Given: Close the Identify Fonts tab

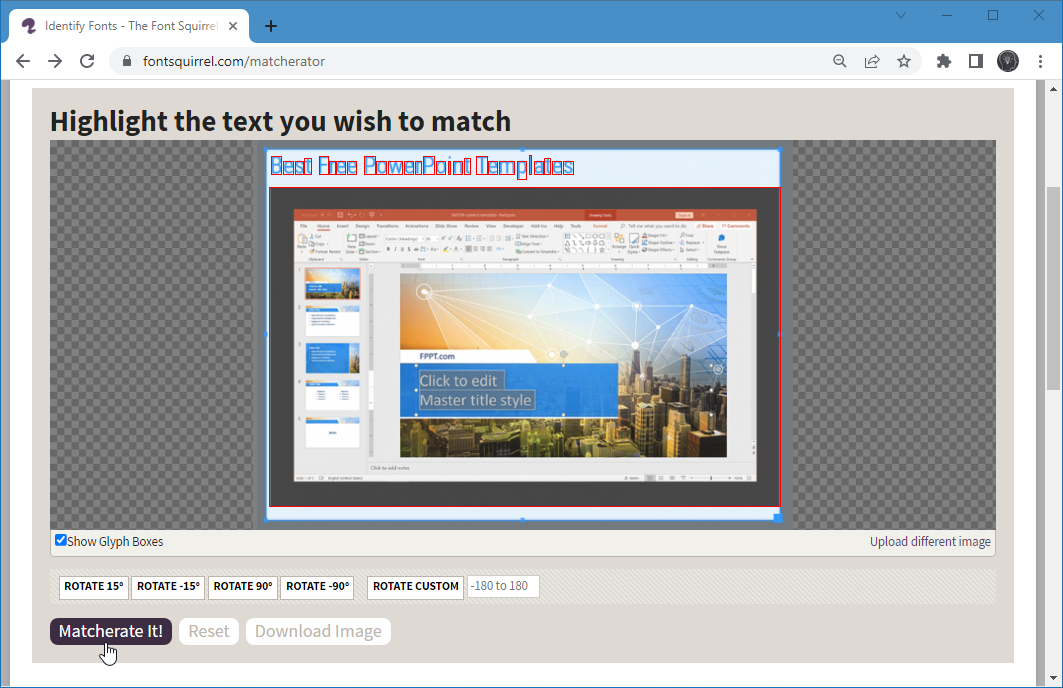Looking at the screenshot, I should click(233, 26).
